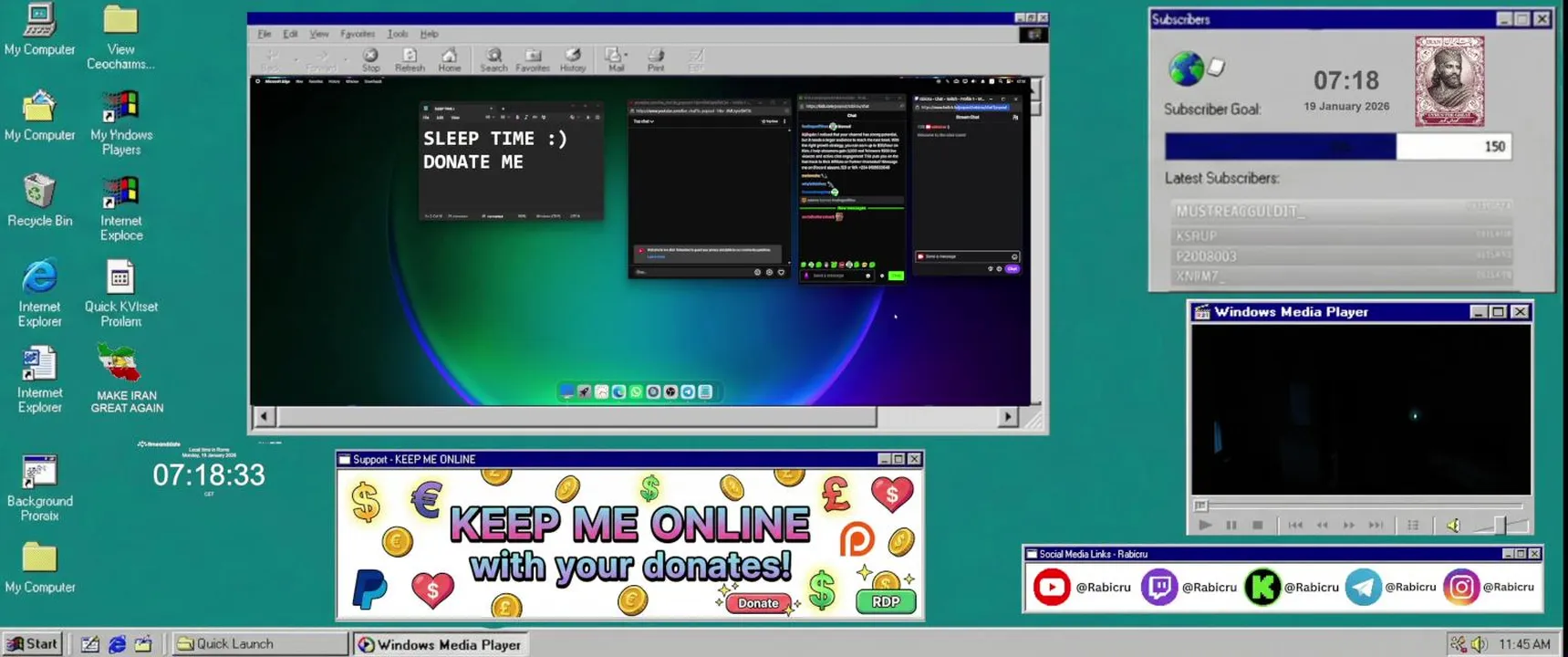Open the View menu
1568x657 pixels.
318,34
